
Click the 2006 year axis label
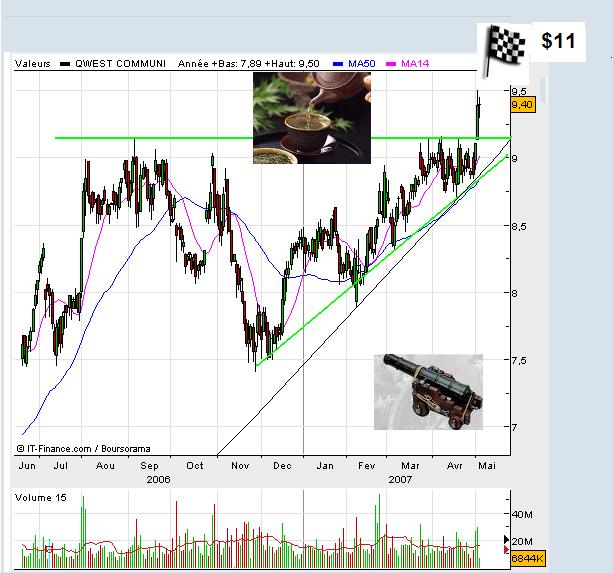(x=158, y=480)
